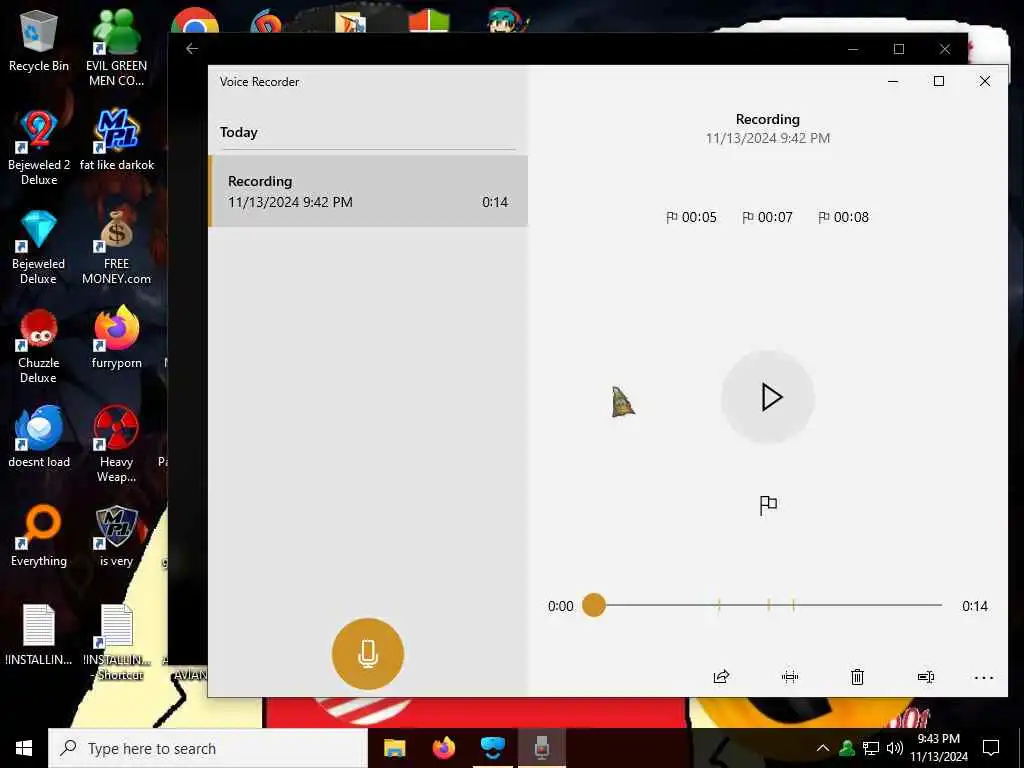Select the Bejeweled Deluxe diamond icon

click(x=39, y=247)
